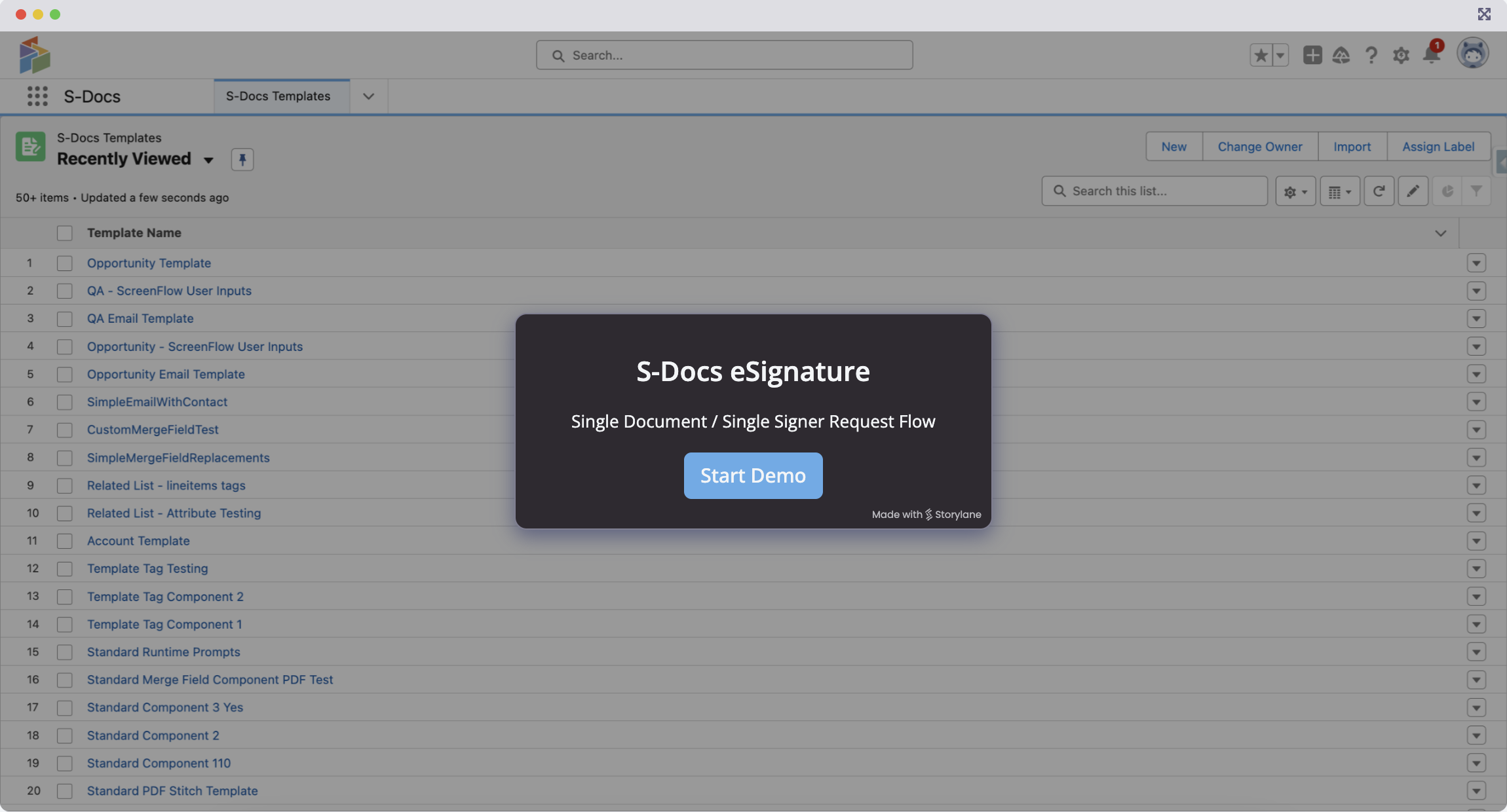1507x812 pixels.
Task: Check the Standard Runtime Prompts checkbox
Action: [64, 652]
